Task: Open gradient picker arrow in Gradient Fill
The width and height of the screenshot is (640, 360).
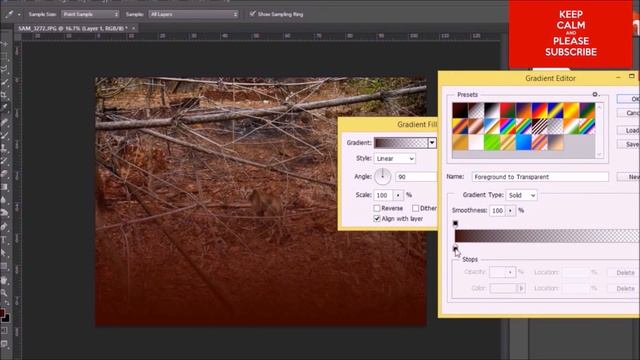Action: point(432,142)
